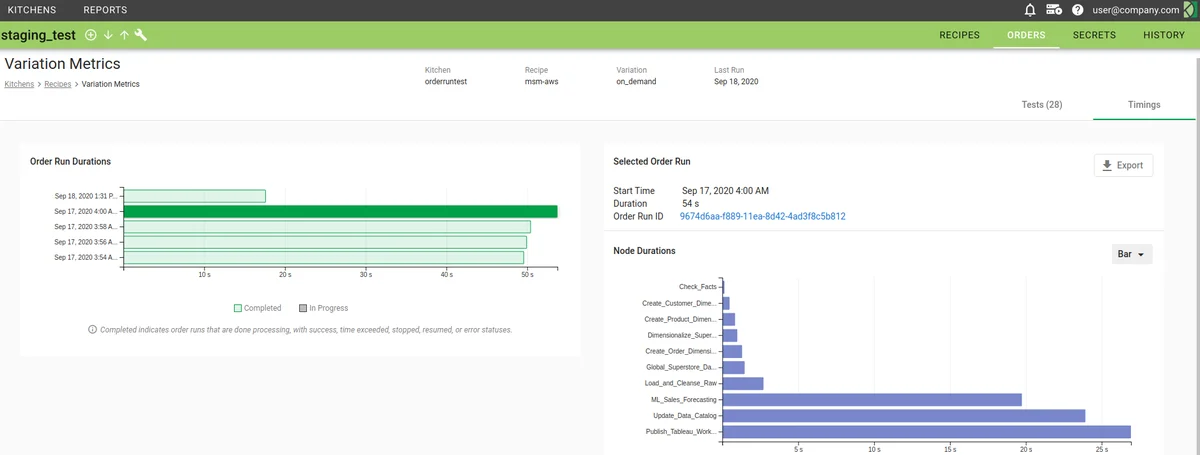Open the Order Run ID link
This screenshot has height=455, width=1200.
click(762, 216)
